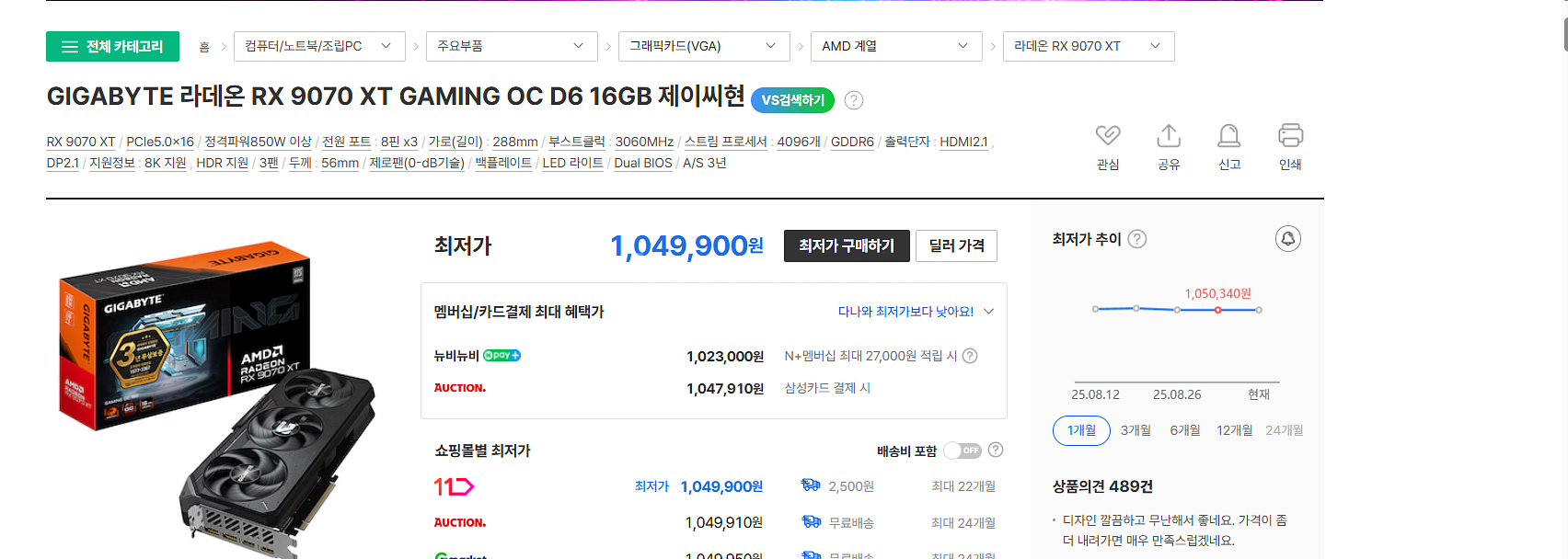Screen dimensions: 1568x559
Task: Click the 3060MHz boost clock spec link
Action: point(644,142)
